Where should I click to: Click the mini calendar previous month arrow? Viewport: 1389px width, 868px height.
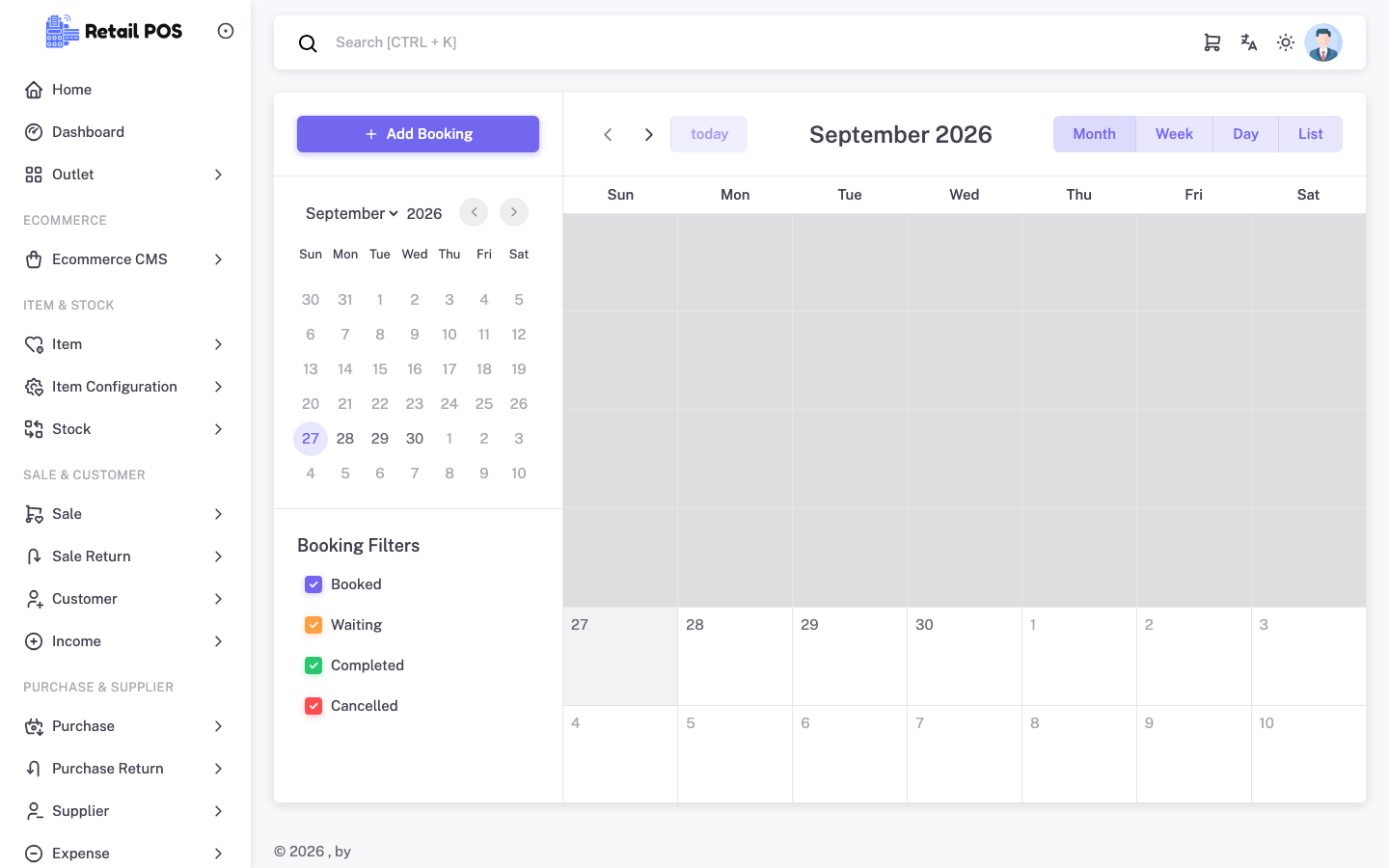(x=474, y=212)
